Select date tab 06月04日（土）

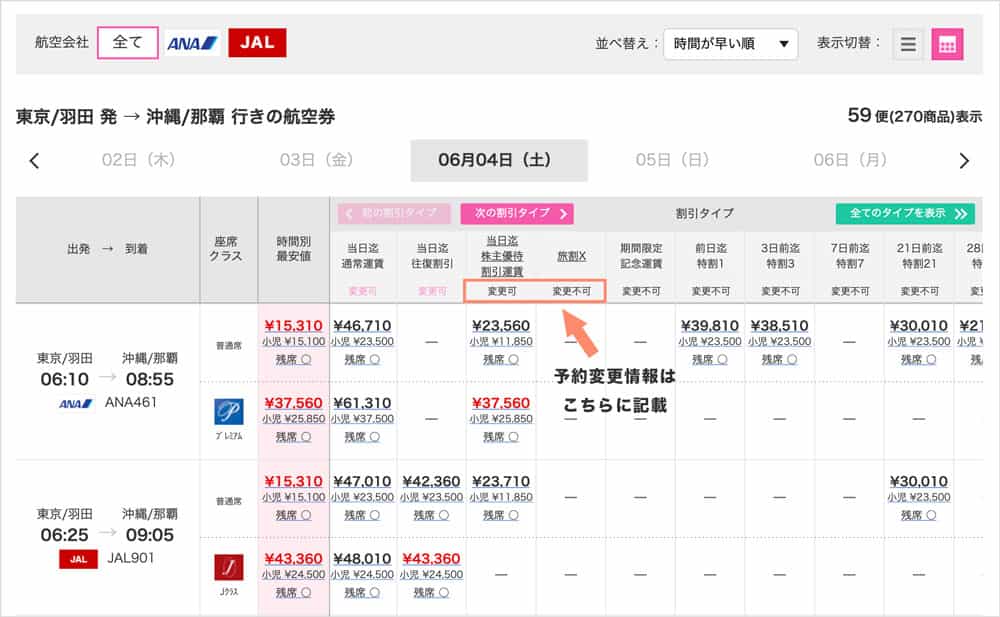(499, 160)
